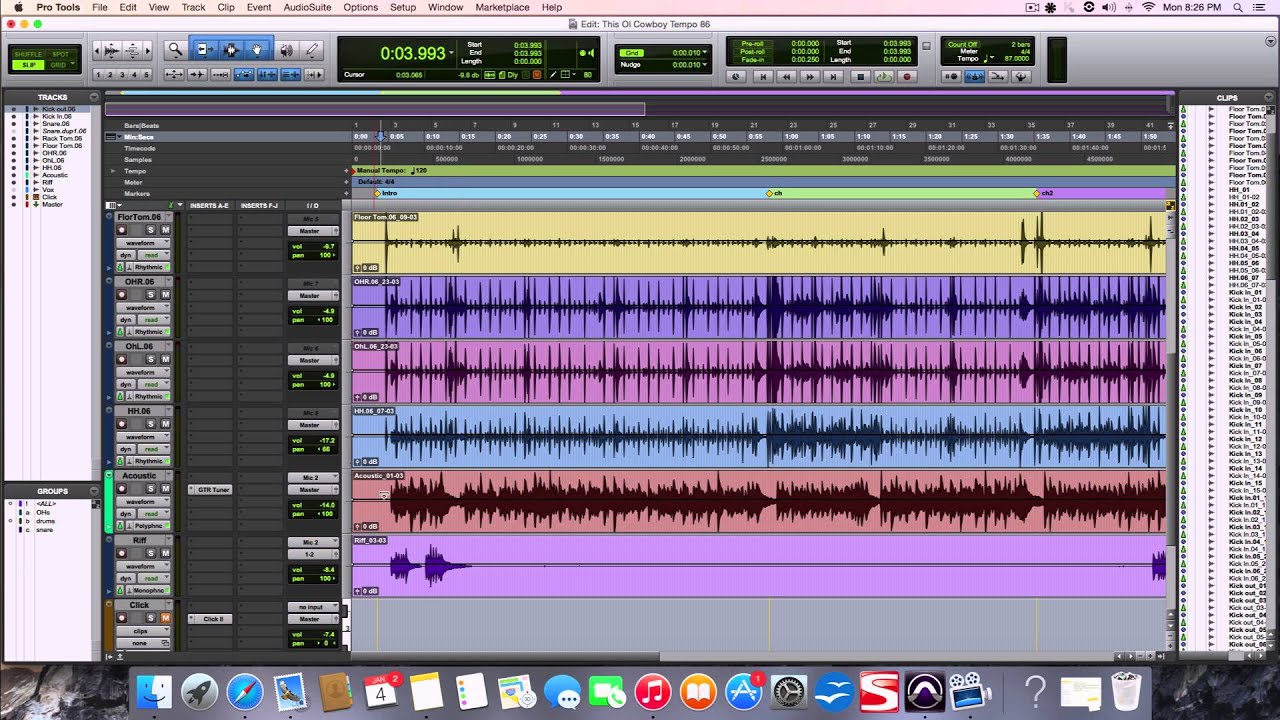Enable Shuffle edit mode

click(29, 54)
